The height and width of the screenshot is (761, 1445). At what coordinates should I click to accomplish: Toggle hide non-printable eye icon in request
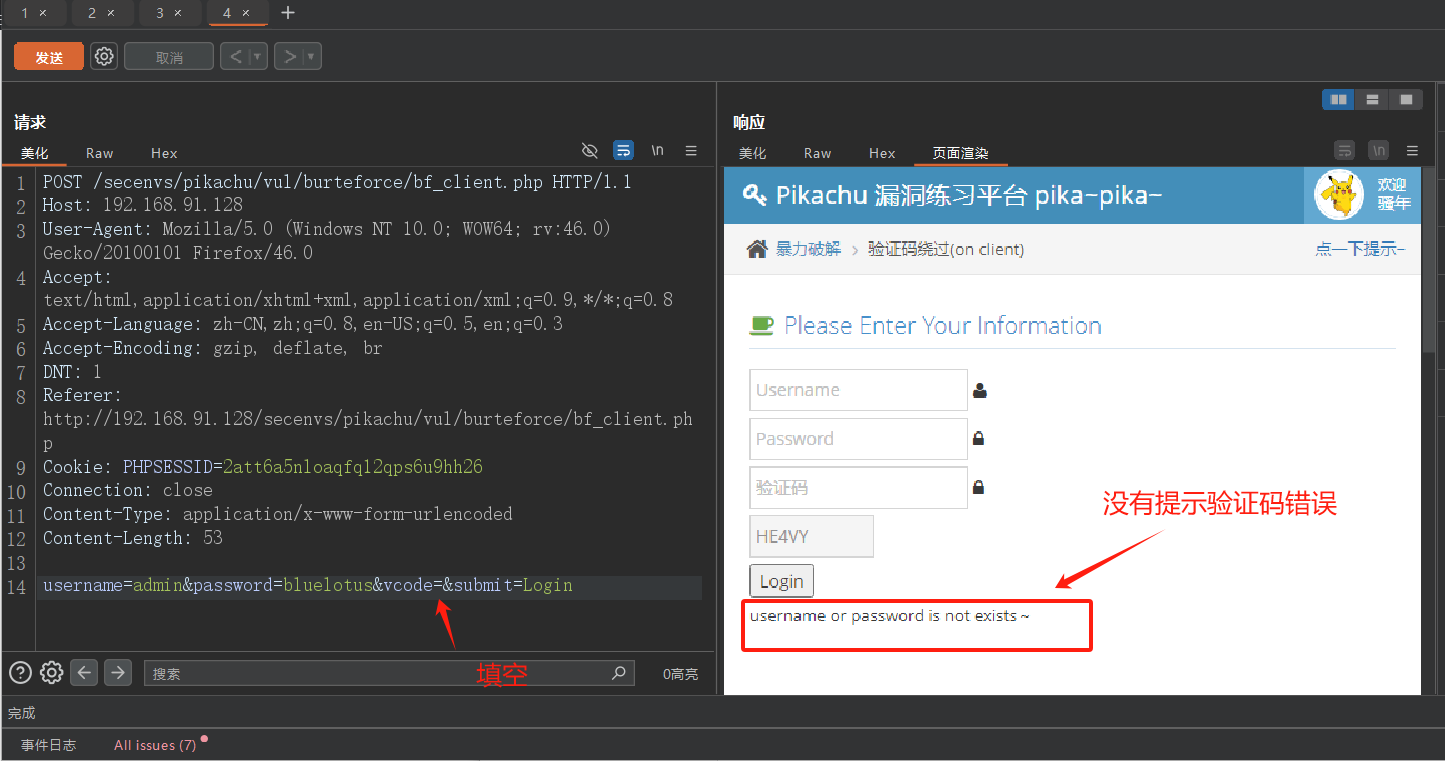tap(590, 151)
